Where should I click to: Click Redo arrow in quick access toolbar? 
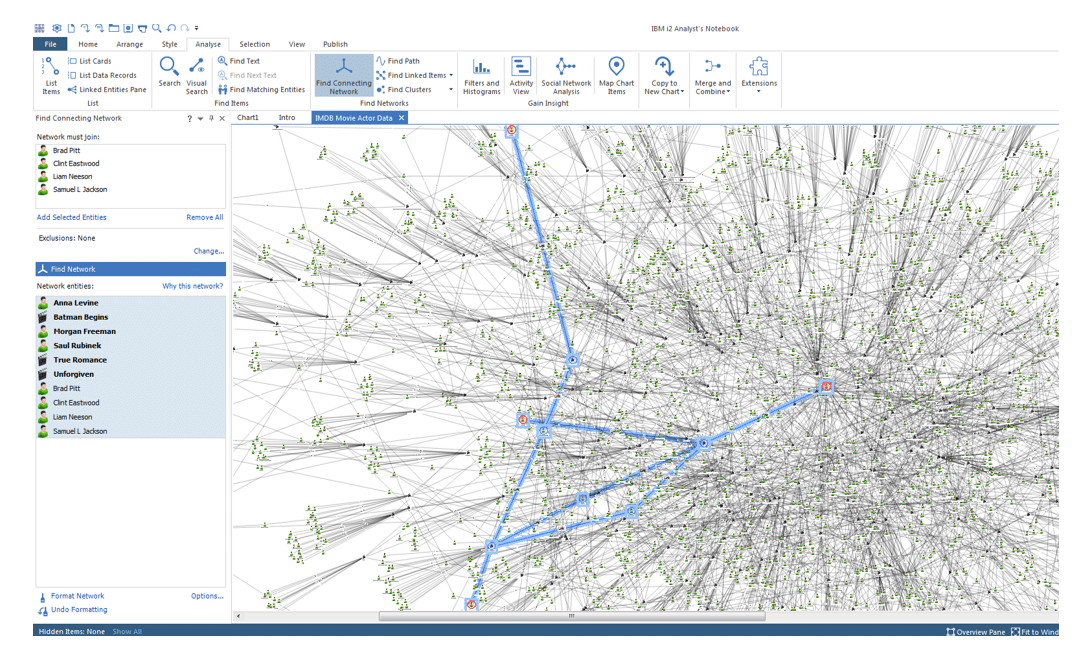184,28
